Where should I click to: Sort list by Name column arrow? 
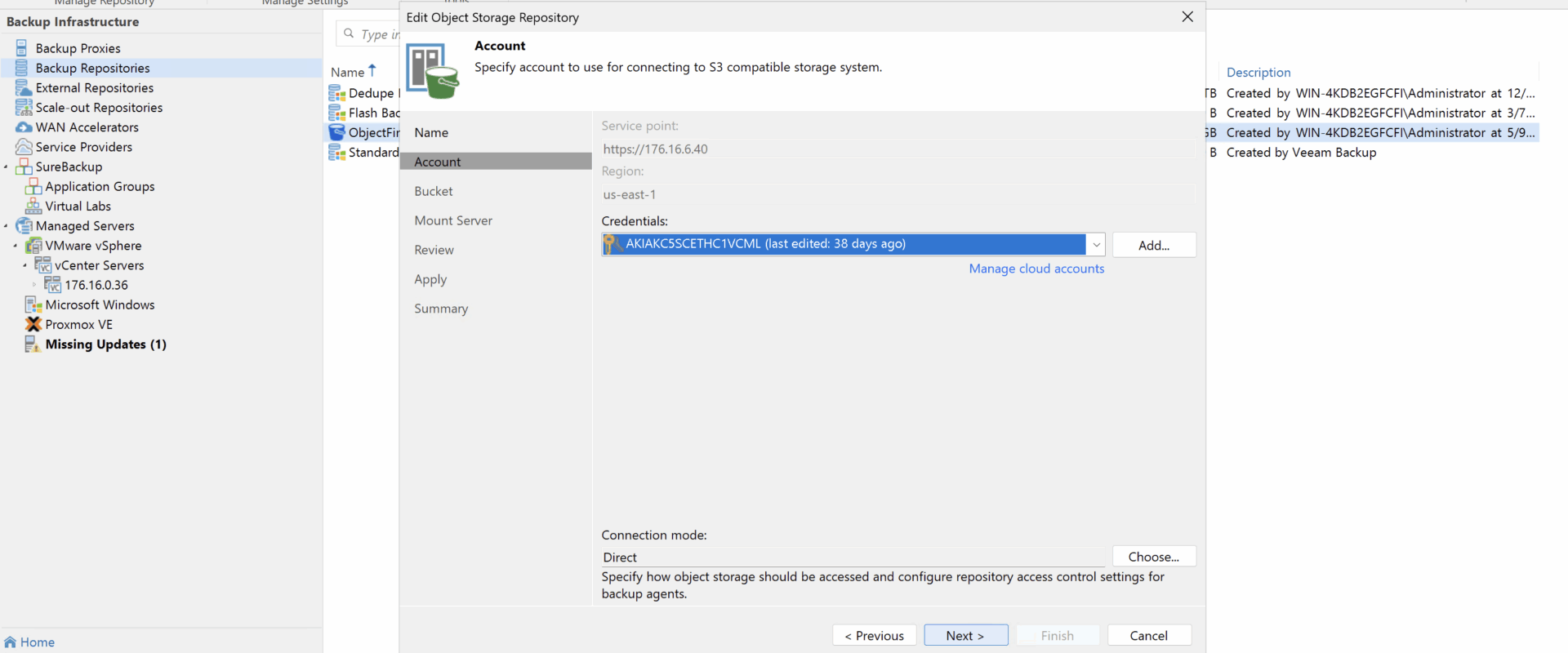tap(372, 71)
